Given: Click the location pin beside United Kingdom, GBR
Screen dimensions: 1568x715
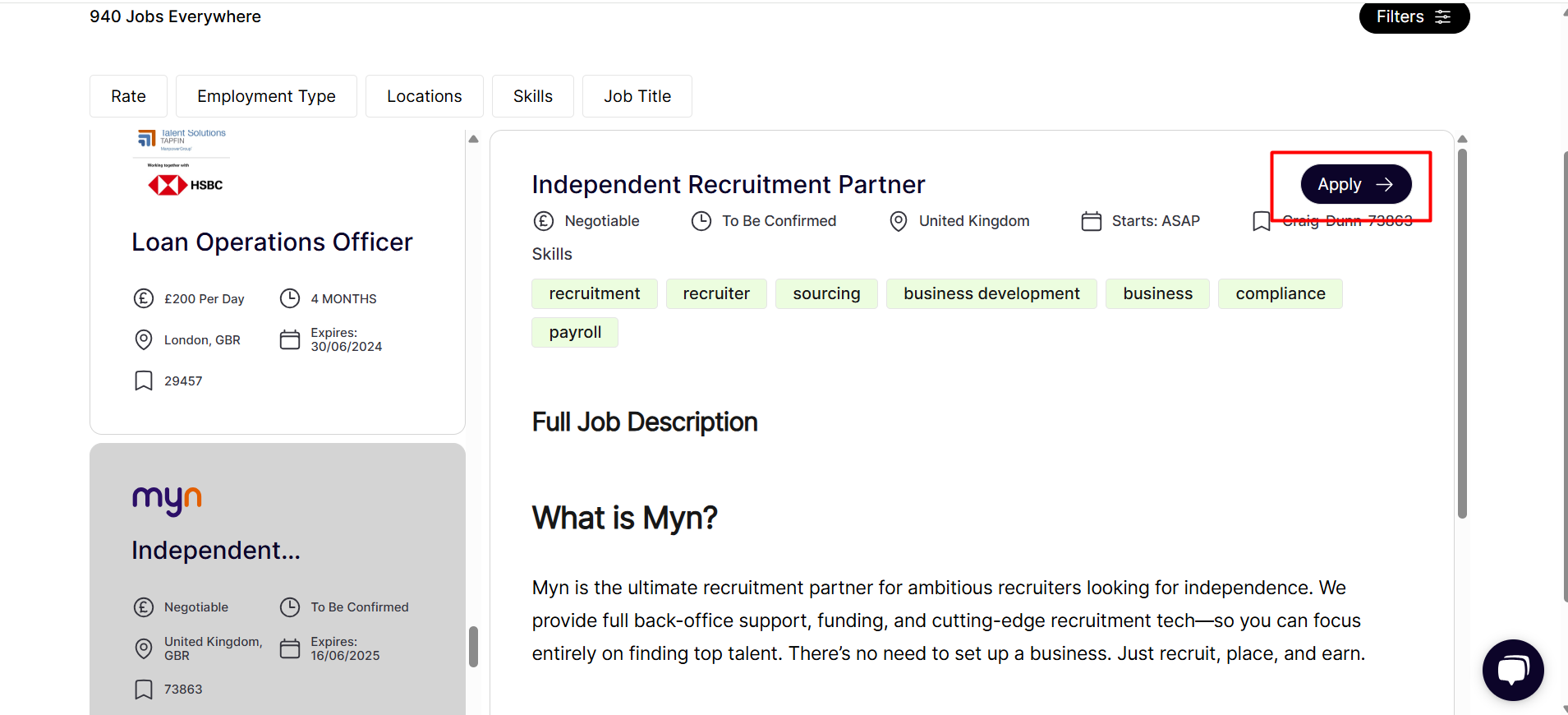Looking at the screenshot, I should click(x=144, y=648).
